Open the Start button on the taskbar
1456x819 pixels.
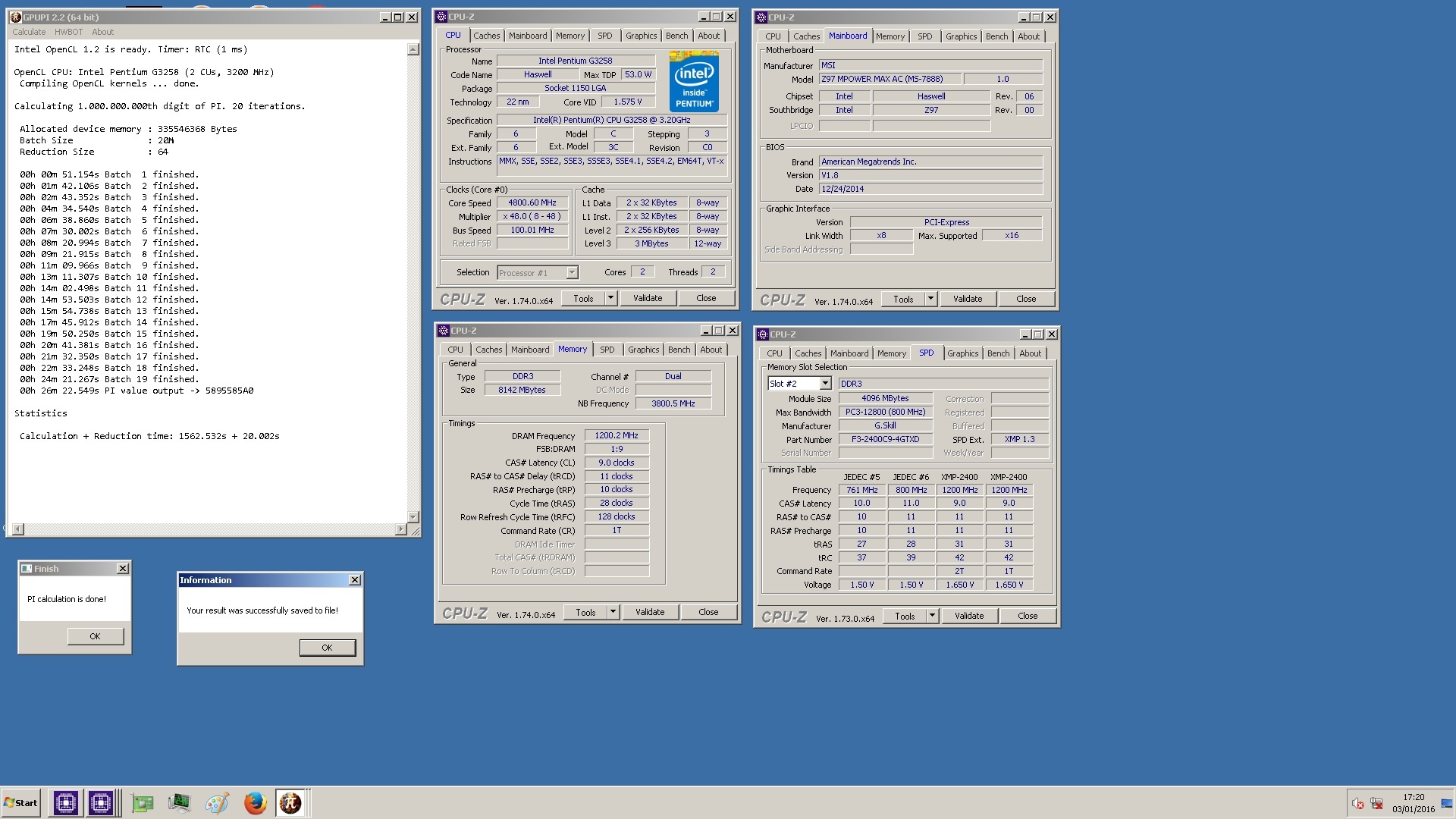[x=20, y=802]
